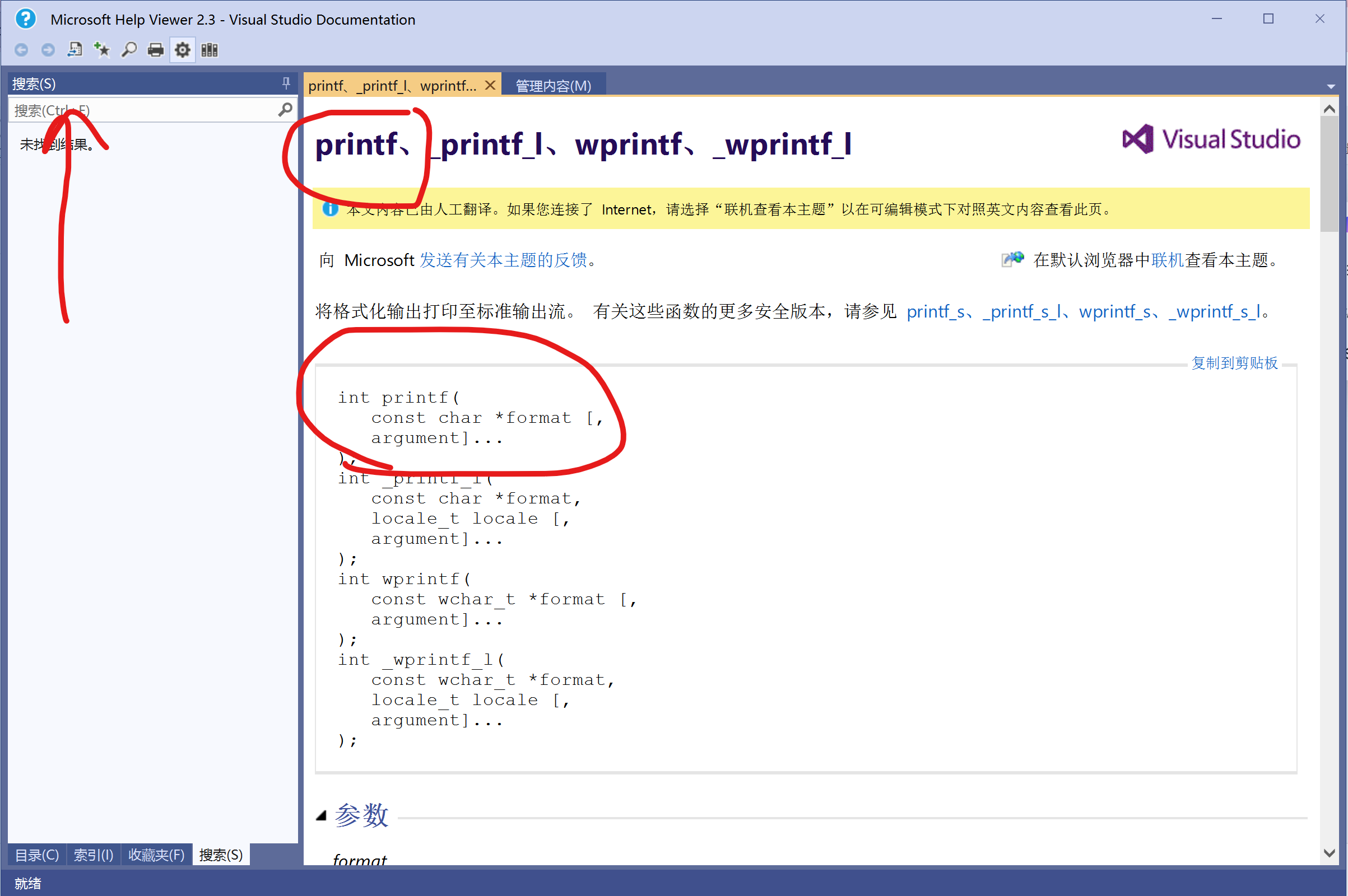Print the topic using the printer icon
Viewport: 1348px width, 896px height.
tap(156, 50)
